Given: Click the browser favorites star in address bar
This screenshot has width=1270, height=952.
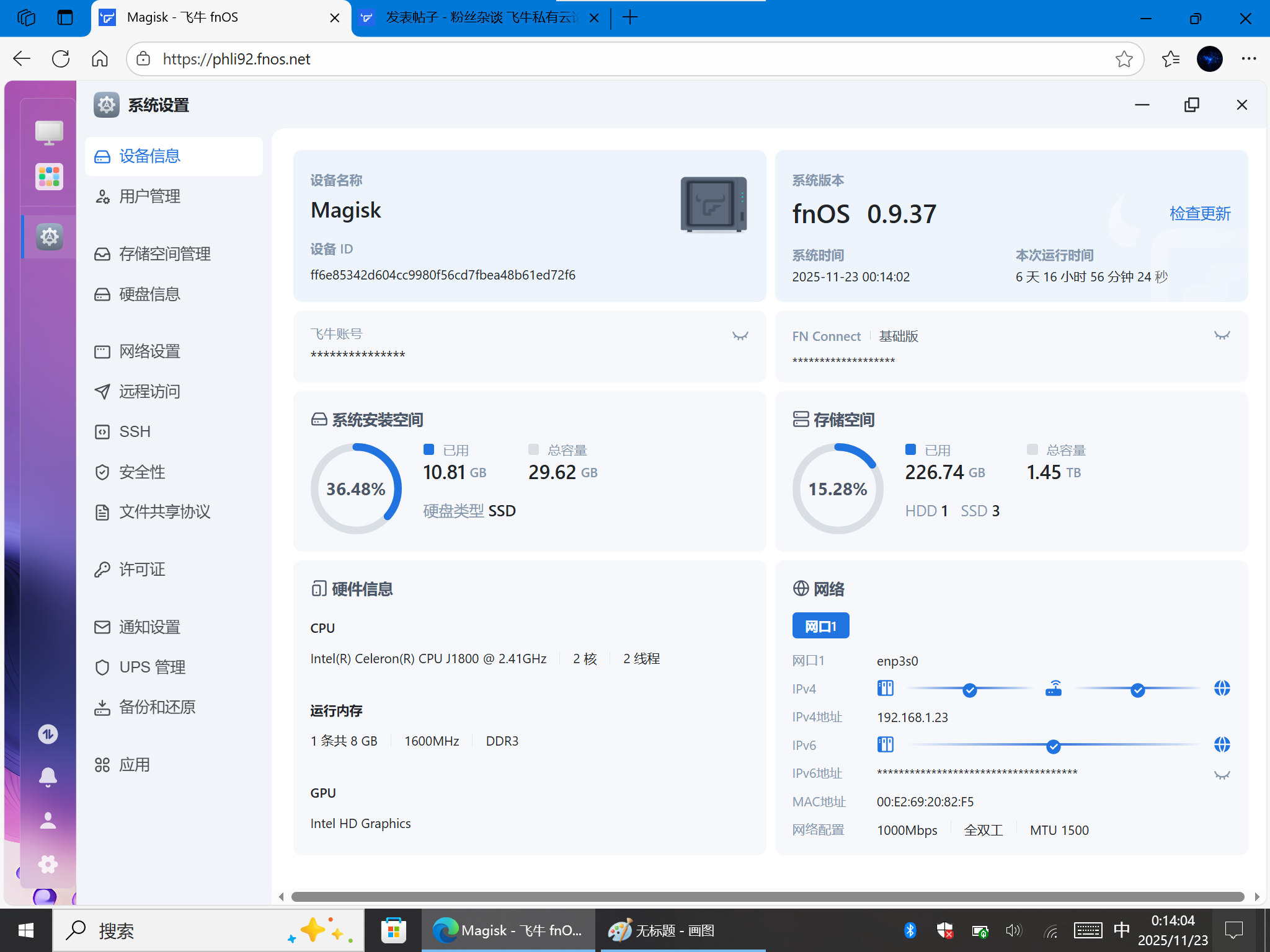Looking at the screenshot, I should click(x=1124, y=59).
